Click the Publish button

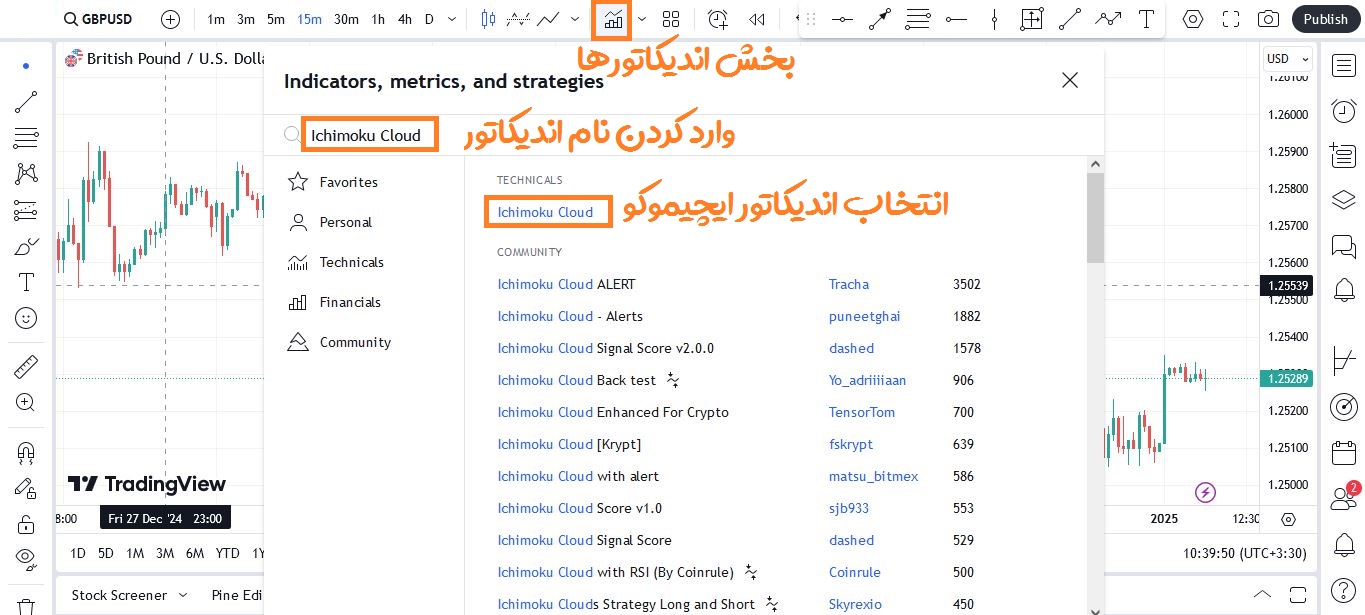coord(1325,19)
